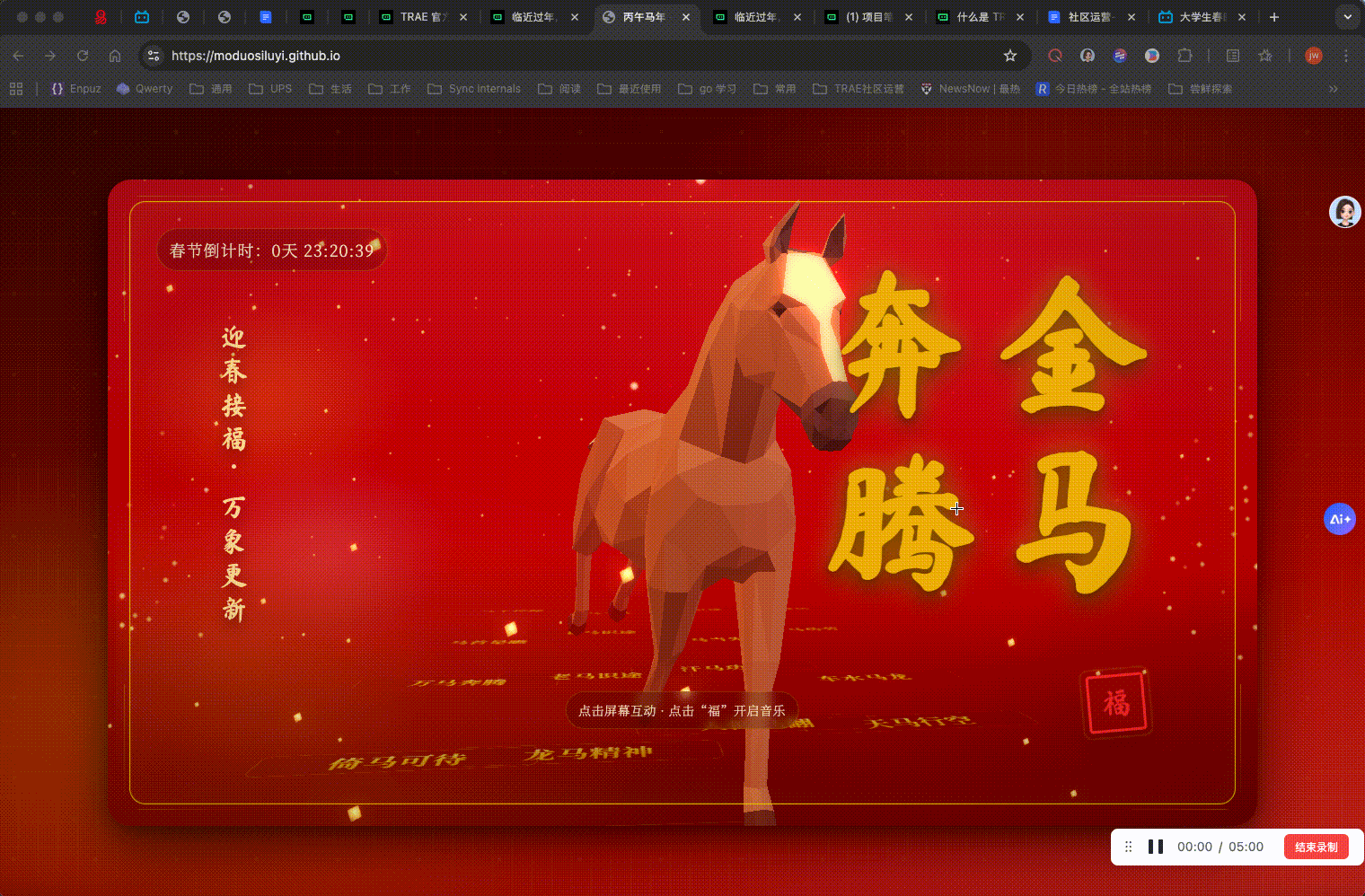Screen dimensions: 1365x896
Task: Click the 结束录制 button
Action: click(1316, 847)
